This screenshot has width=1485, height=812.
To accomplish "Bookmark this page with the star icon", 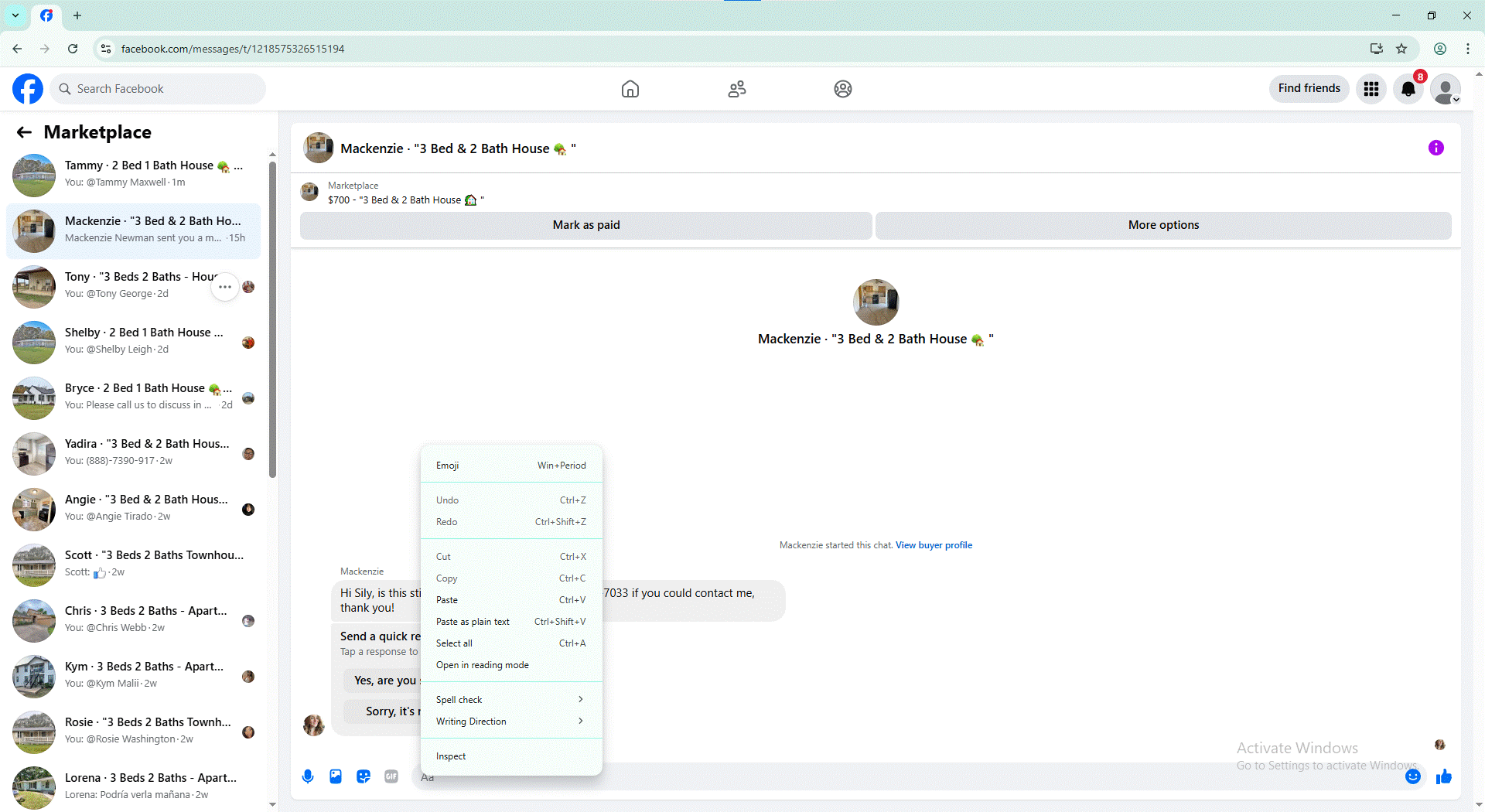I will coord(1401,49).
